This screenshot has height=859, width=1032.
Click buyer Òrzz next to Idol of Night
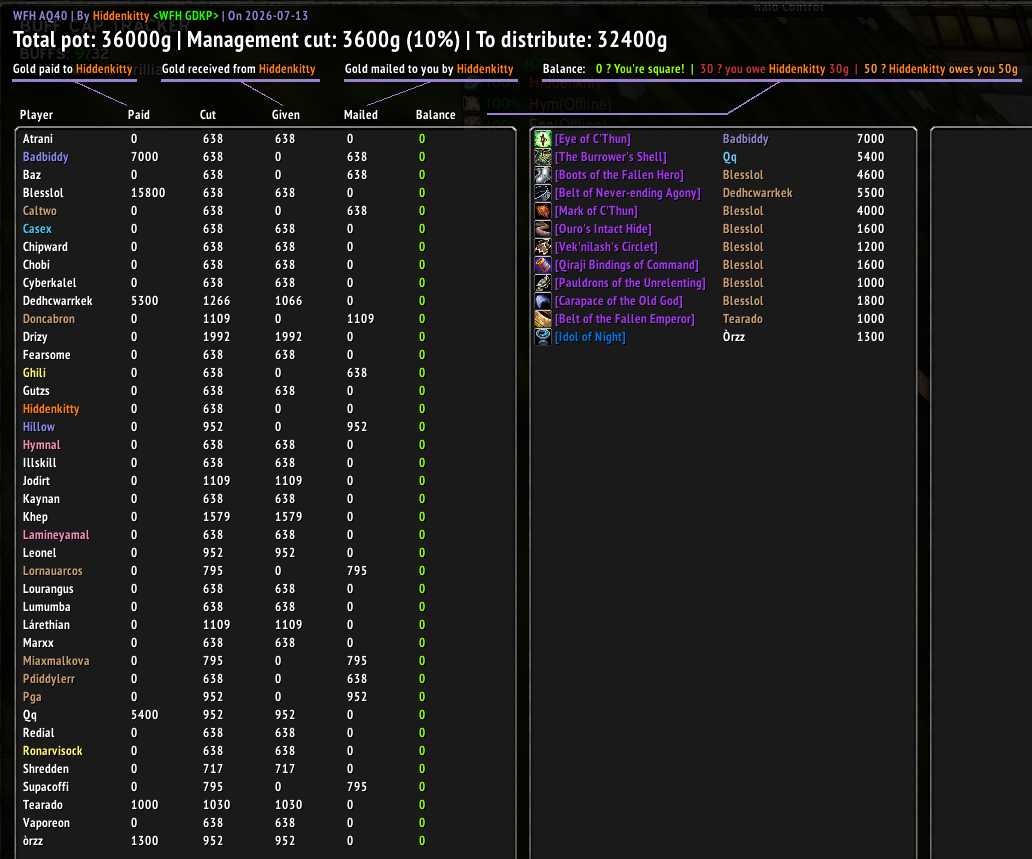[x=734, y=337]
